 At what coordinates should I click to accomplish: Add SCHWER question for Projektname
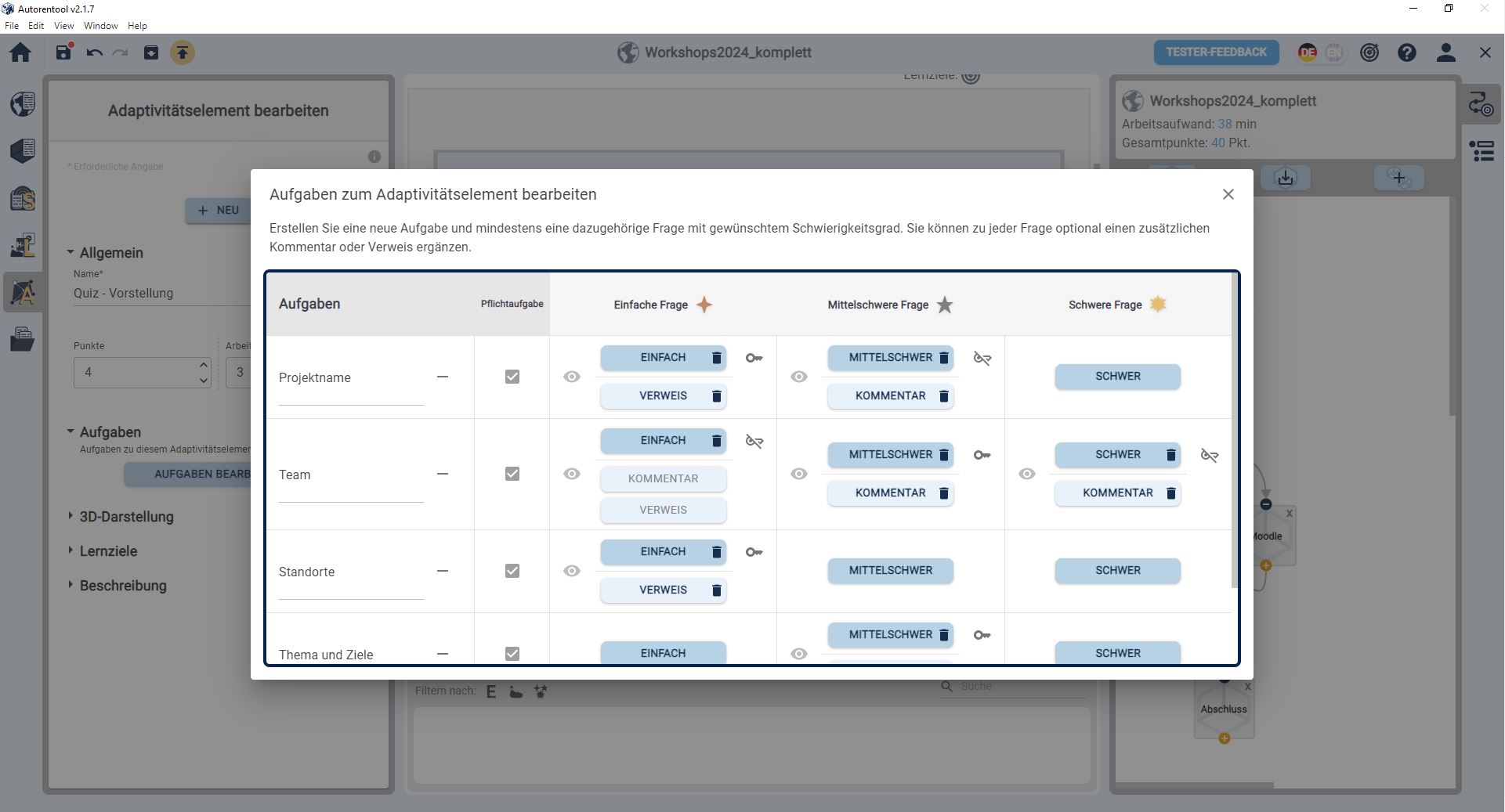(1117, 377)
